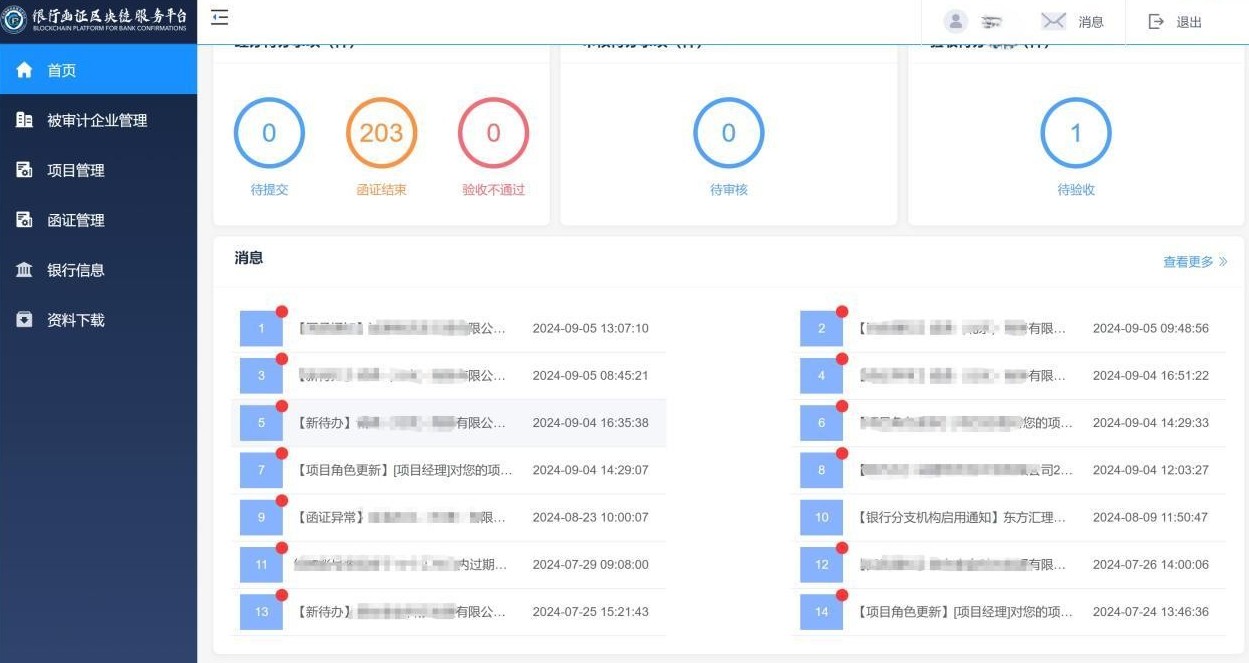The height and width of the screenshot is (663, 1249).
Task: Open message 9 labeled 函证异常
Action: point(402,517)
